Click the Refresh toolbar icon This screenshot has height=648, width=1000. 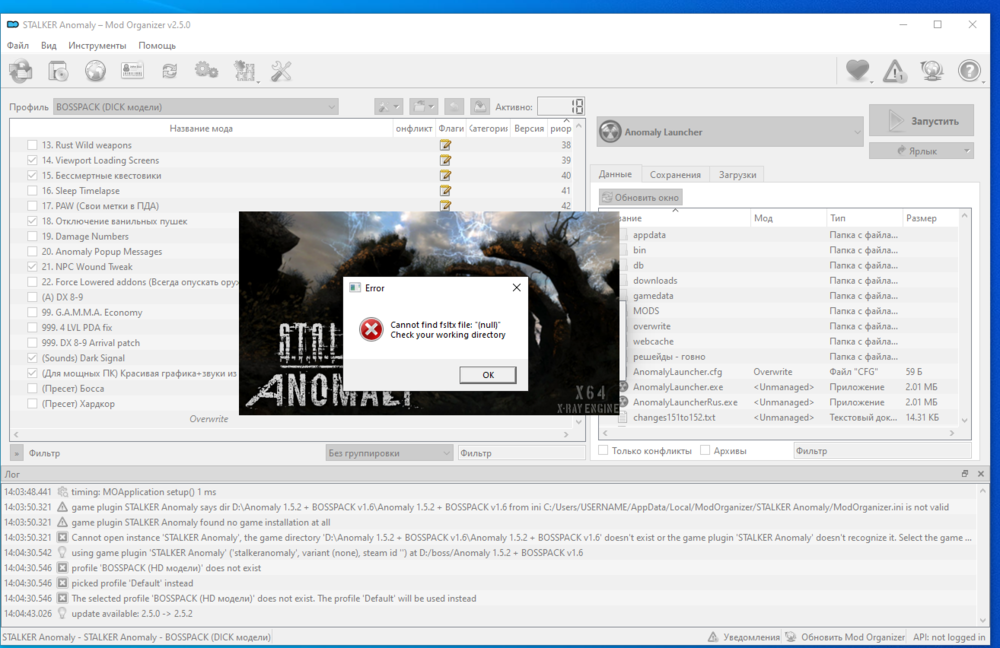169,71
